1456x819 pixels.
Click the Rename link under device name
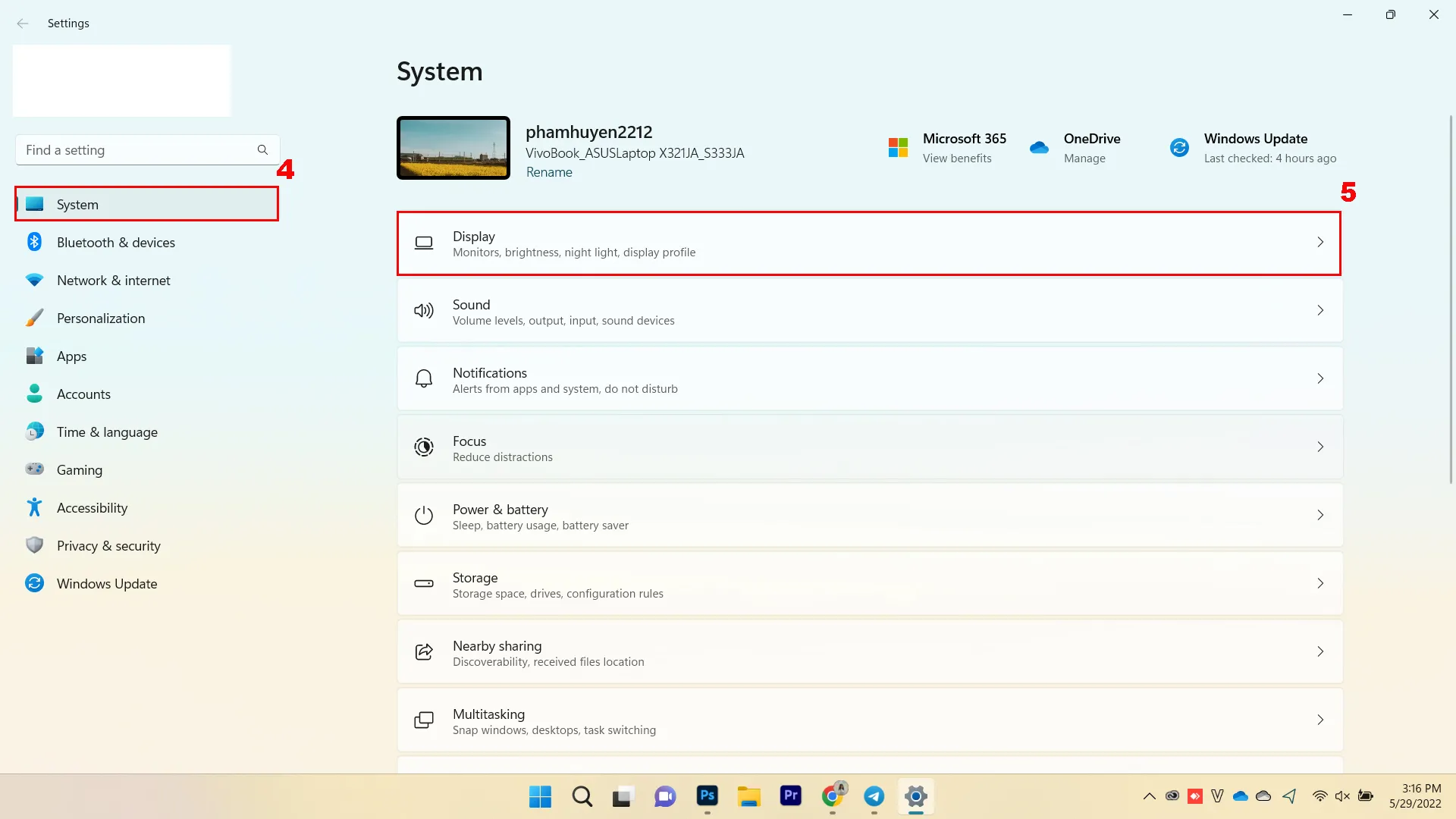[x=549, y=172]
